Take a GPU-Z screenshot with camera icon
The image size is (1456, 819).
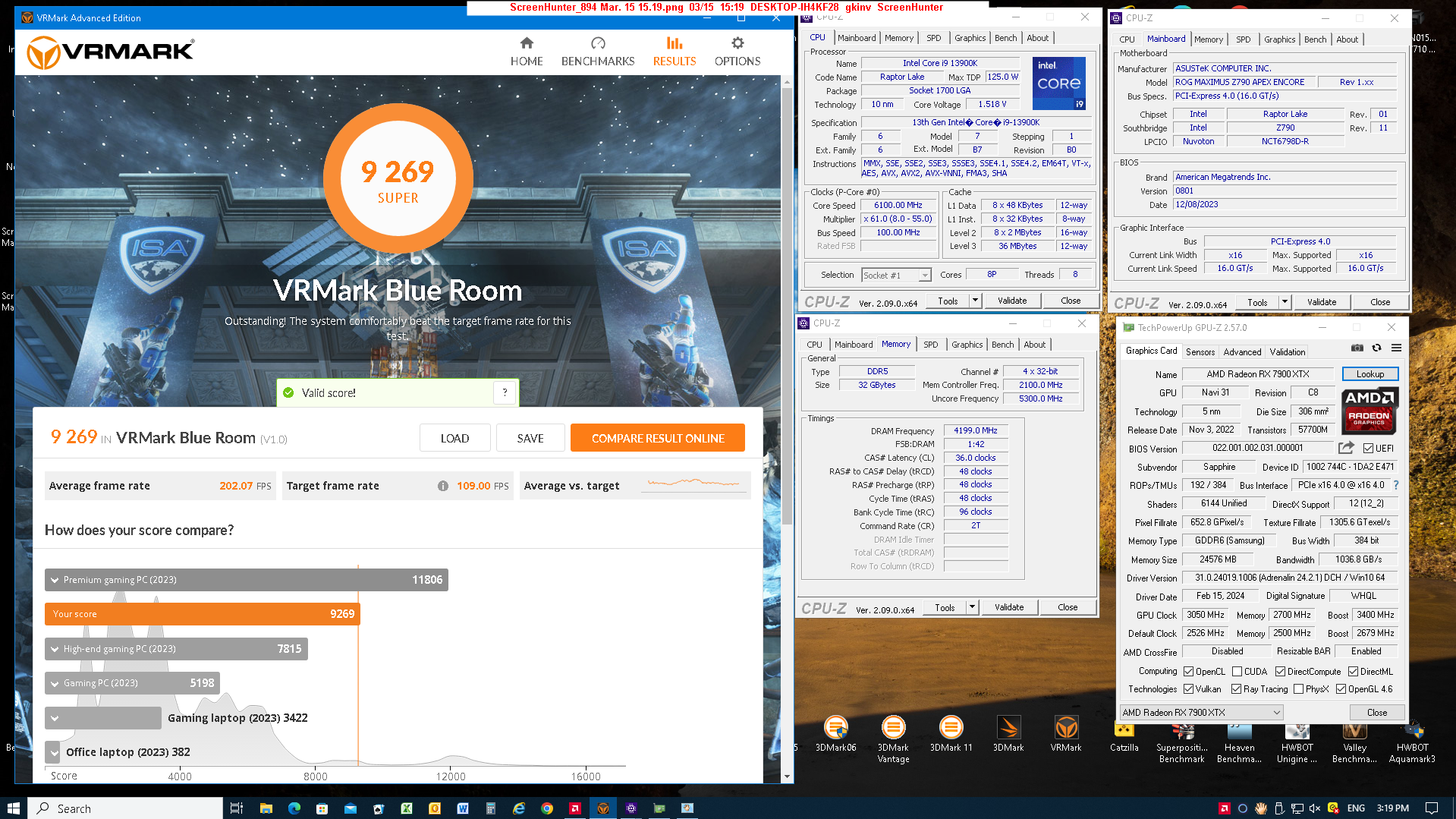(x=1357, y=348)
